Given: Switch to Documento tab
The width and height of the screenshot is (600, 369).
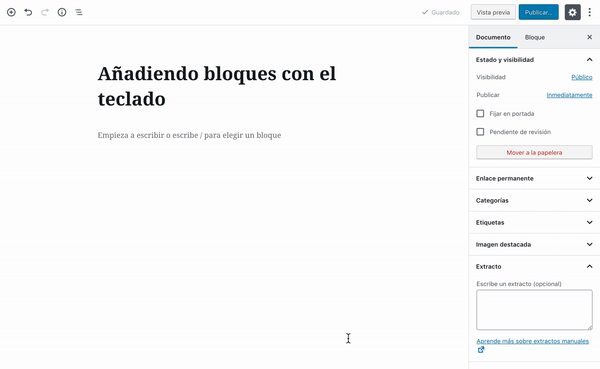Looking at the screenshot, I should pyautogui.click(x=493, y=37).
